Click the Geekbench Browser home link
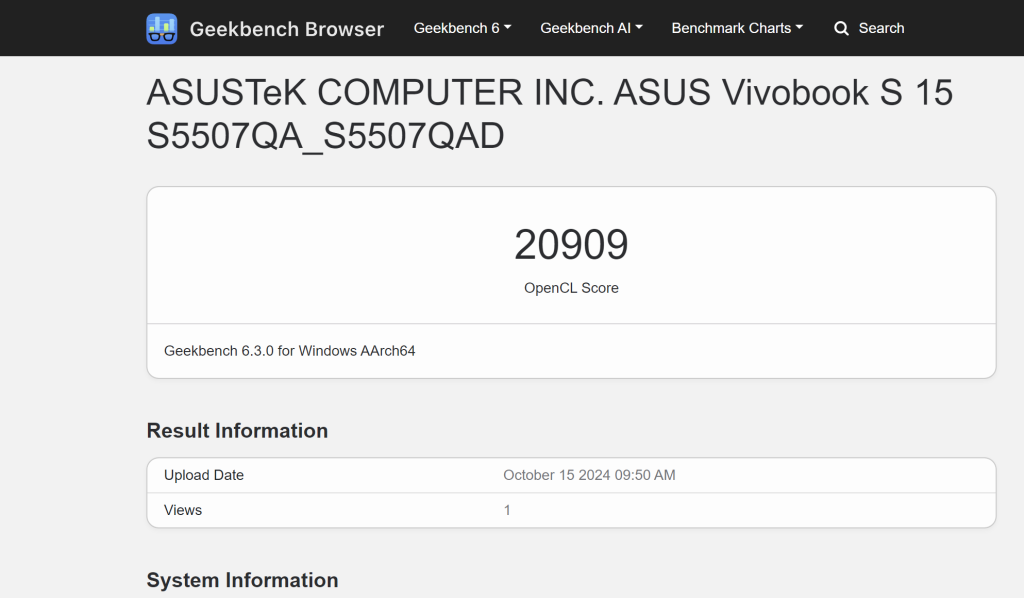 tap(287, 29)
